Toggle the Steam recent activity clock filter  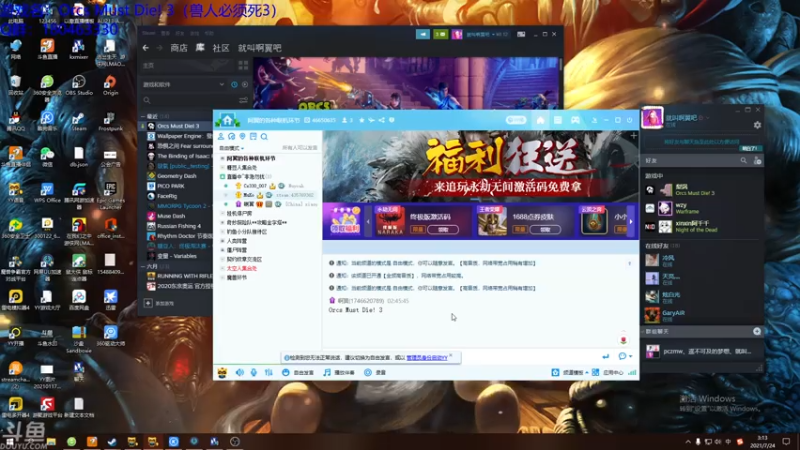click(234, 85)
